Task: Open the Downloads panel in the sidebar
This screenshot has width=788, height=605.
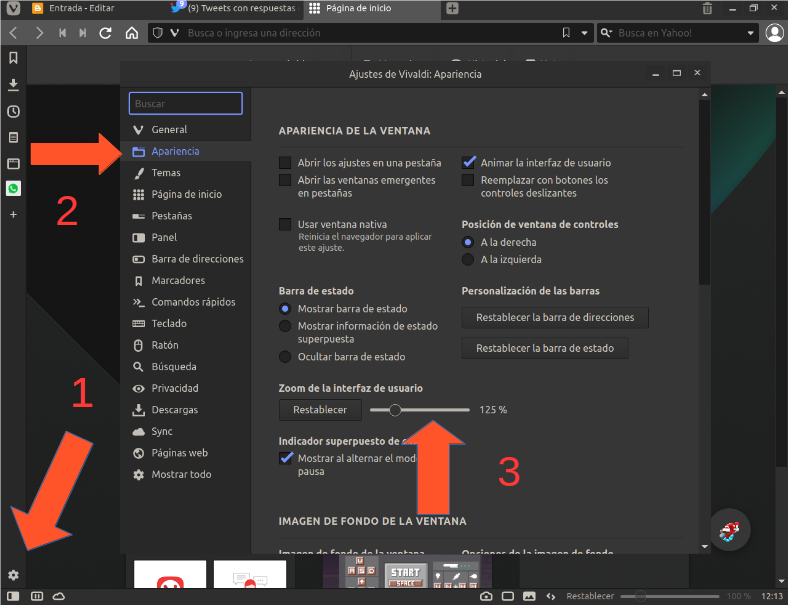Action: [x=13, y=84]
